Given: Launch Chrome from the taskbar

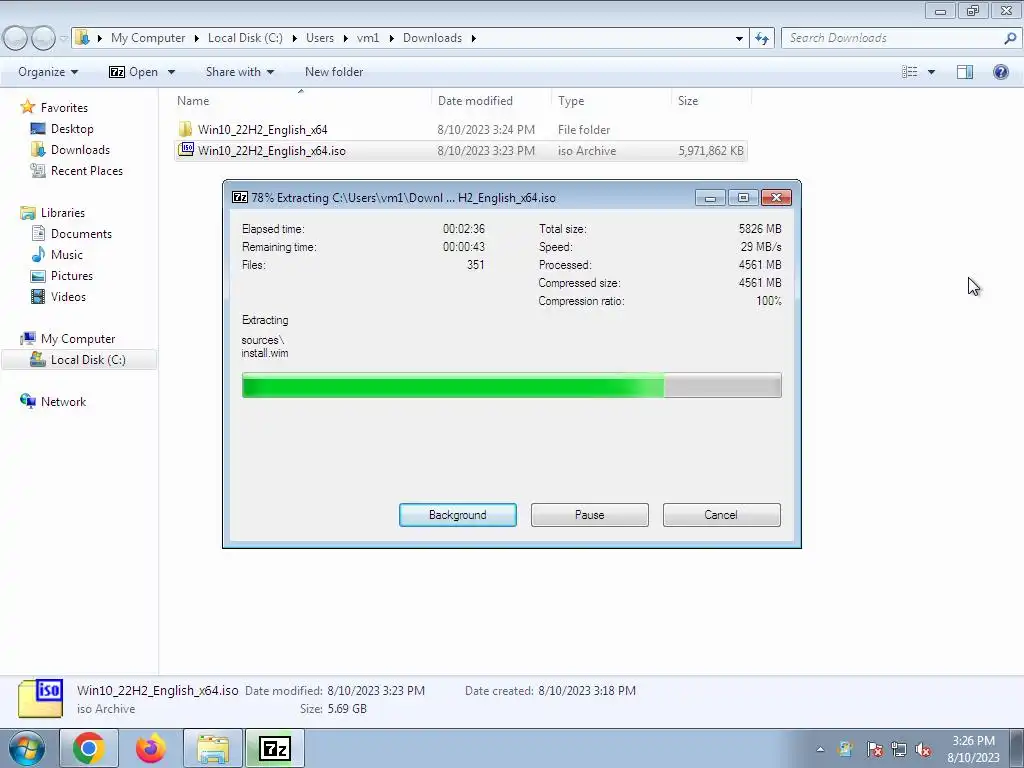Looking at the screenshot, I should (x=89, y=748).
